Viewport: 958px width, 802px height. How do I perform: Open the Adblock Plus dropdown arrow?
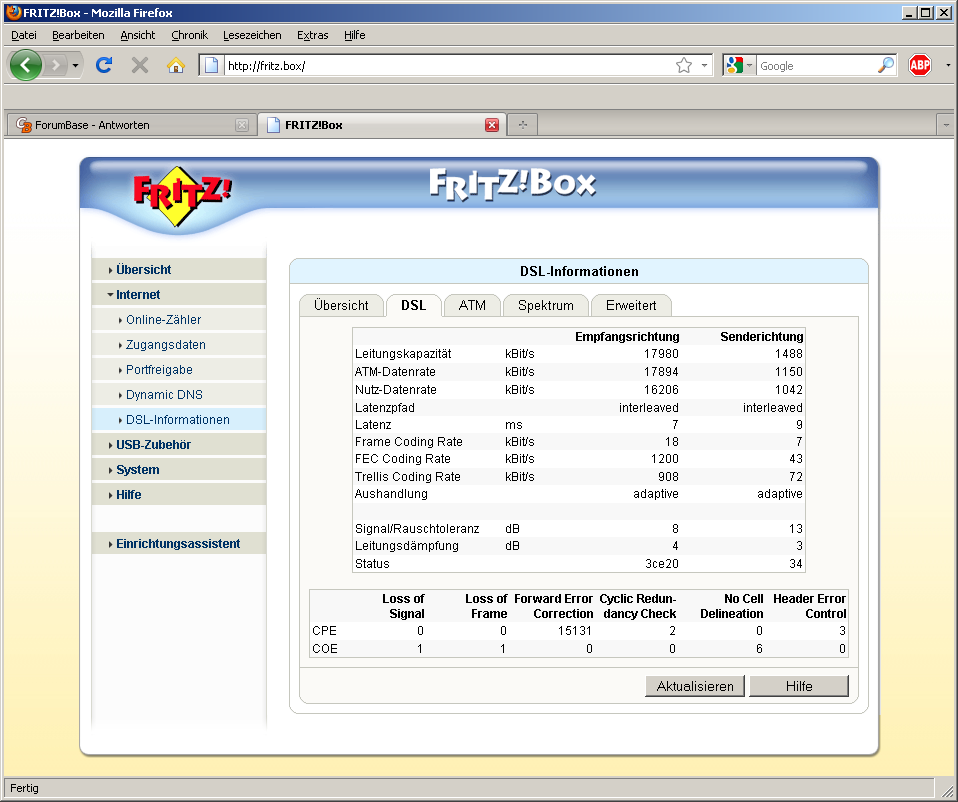coord(948,65)
